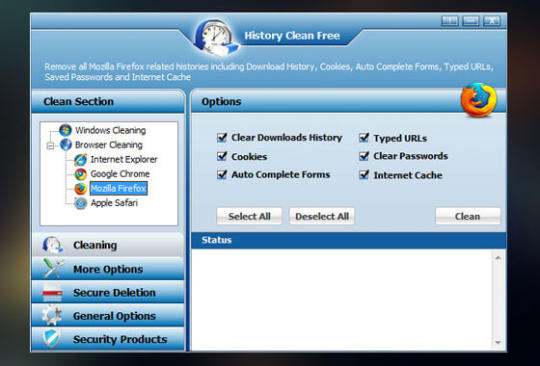Viewport: 540px width, 366px height.
Task: Click the Status scrollbar up arrow
Action: (498, 258)
